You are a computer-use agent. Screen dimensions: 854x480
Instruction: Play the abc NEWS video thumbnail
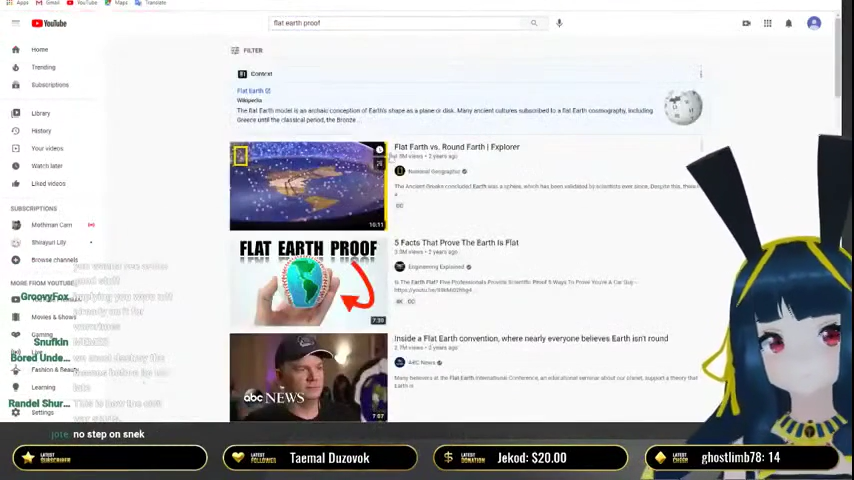(308, 378)
